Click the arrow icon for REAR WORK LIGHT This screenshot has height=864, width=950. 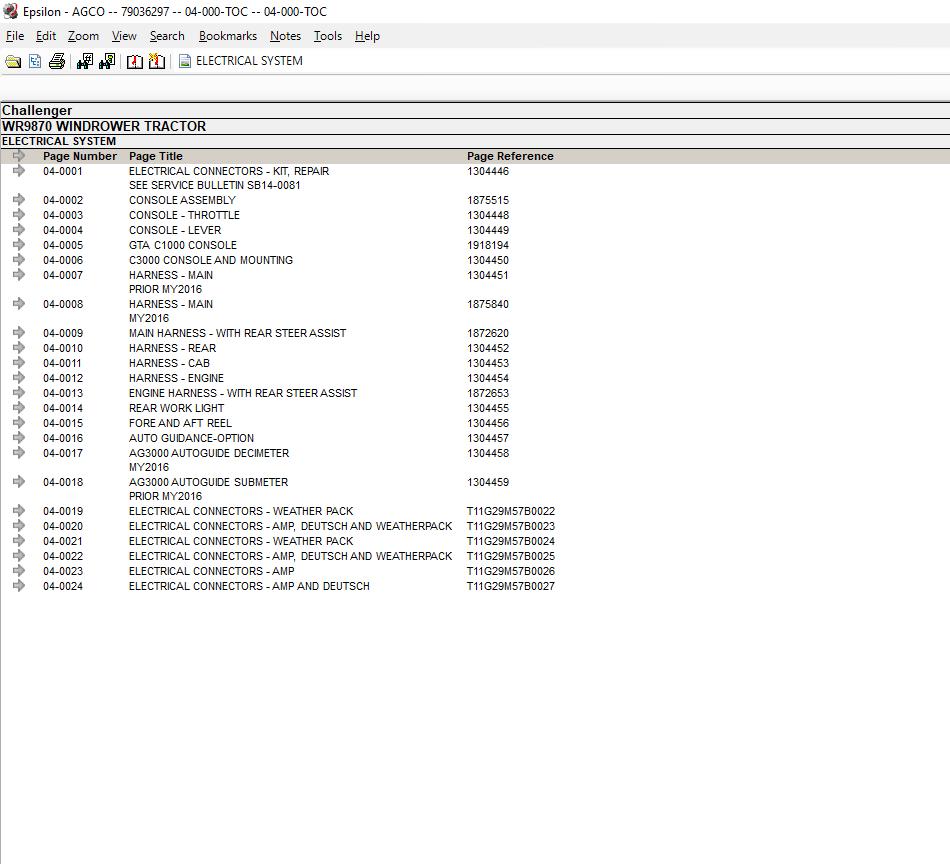(19, 408)
